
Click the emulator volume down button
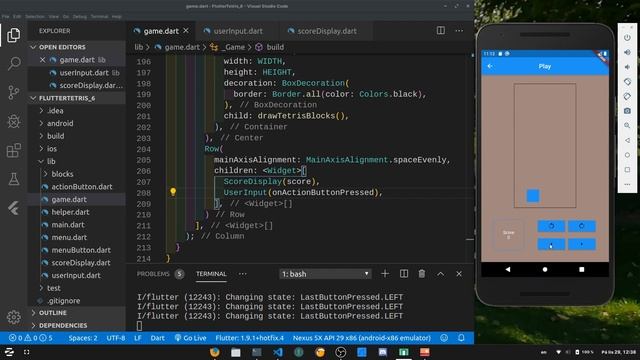coord(627,67)
